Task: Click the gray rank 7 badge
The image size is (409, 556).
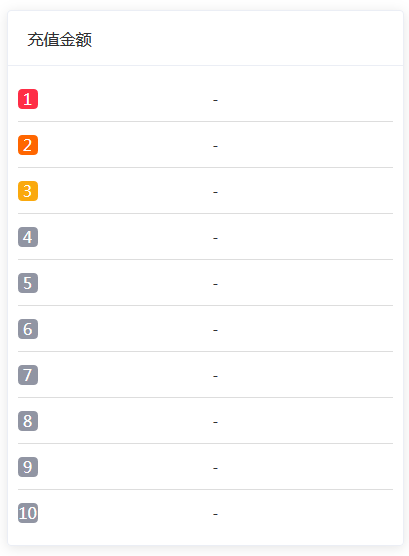Action: (x=28, y=375)
